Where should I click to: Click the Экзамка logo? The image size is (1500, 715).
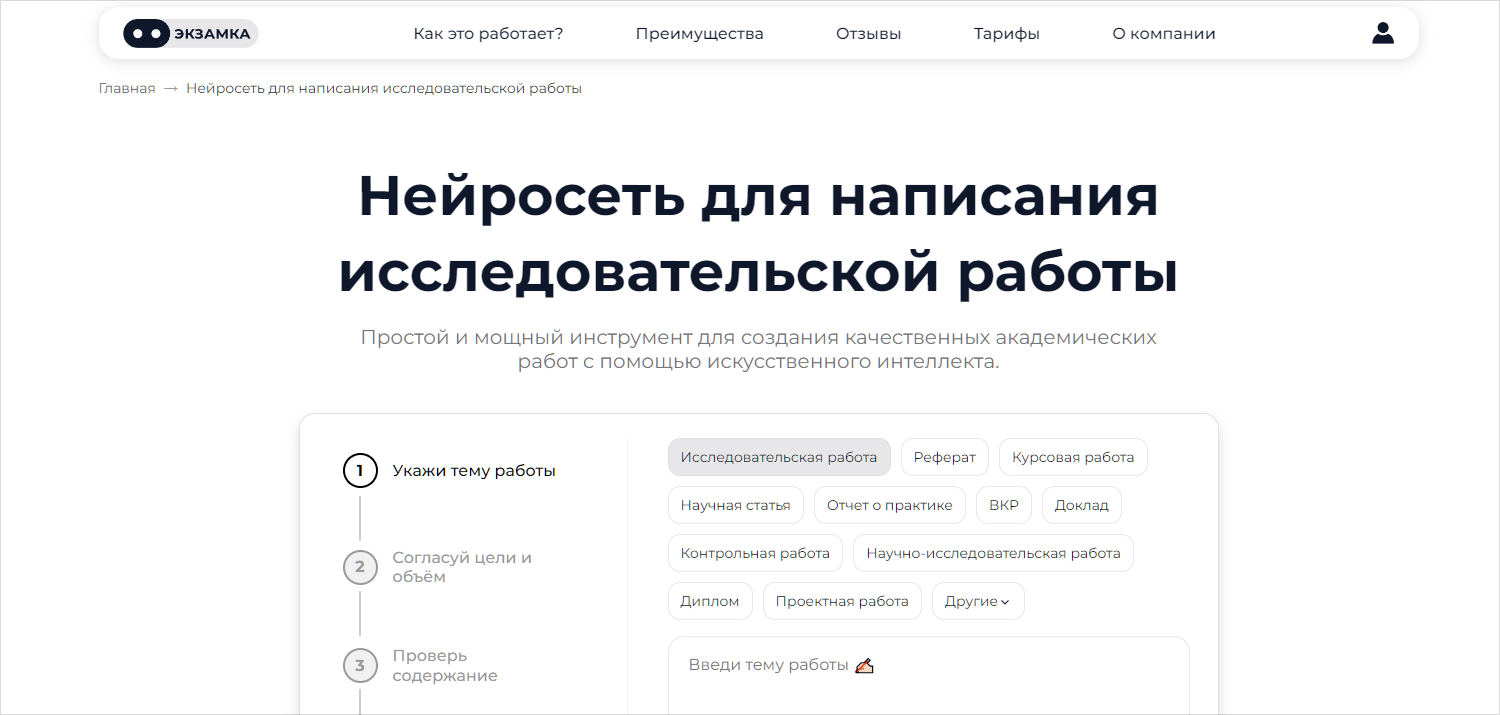coord(190,33)
